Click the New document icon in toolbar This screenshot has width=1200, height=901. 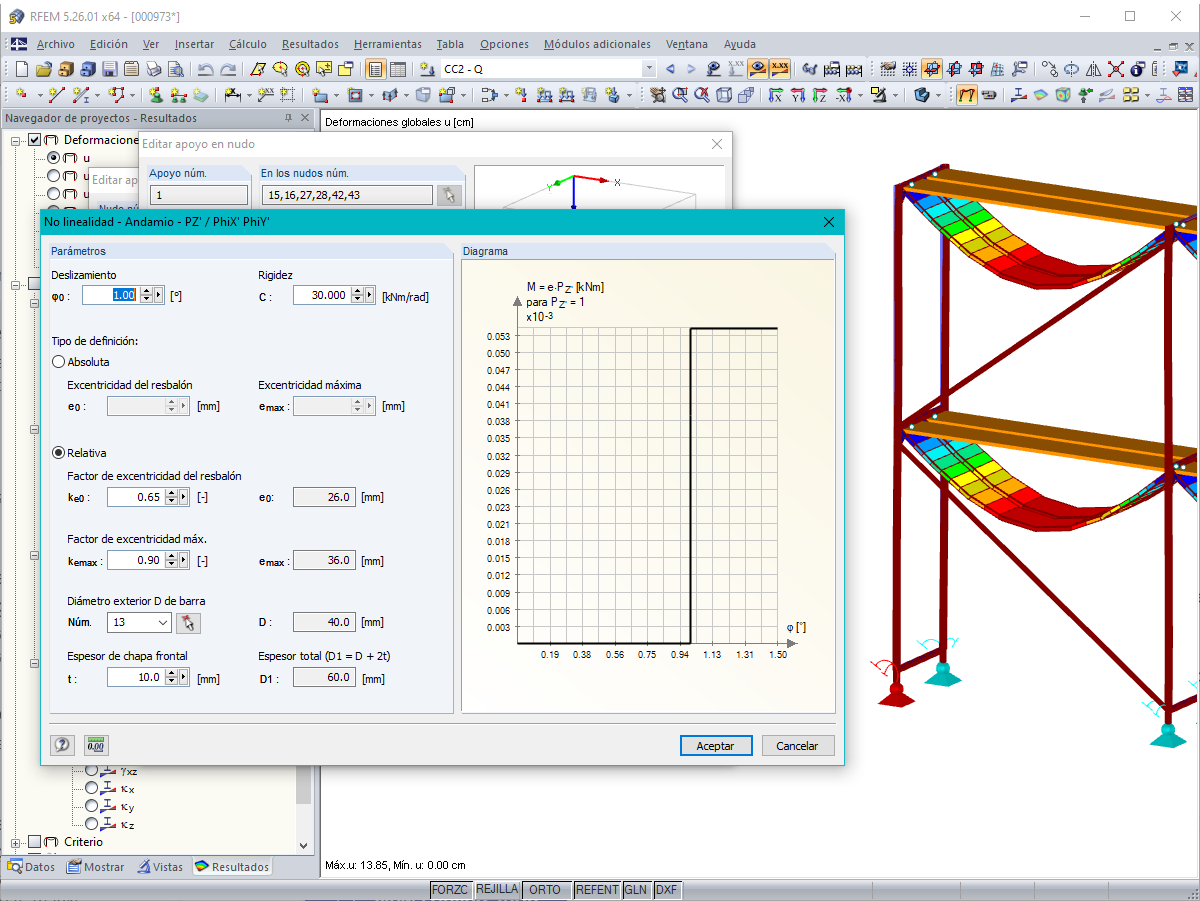(x=21, y=69)
